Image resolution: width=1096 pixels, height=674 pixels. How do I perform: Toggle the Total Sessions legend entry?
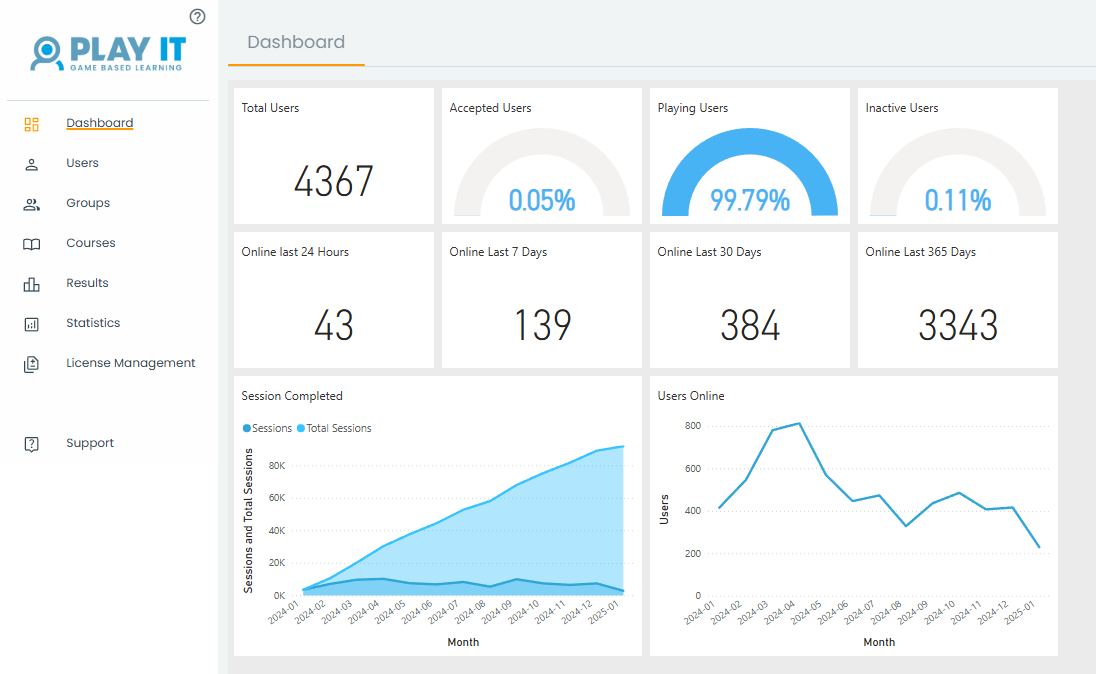click(335, 428)
